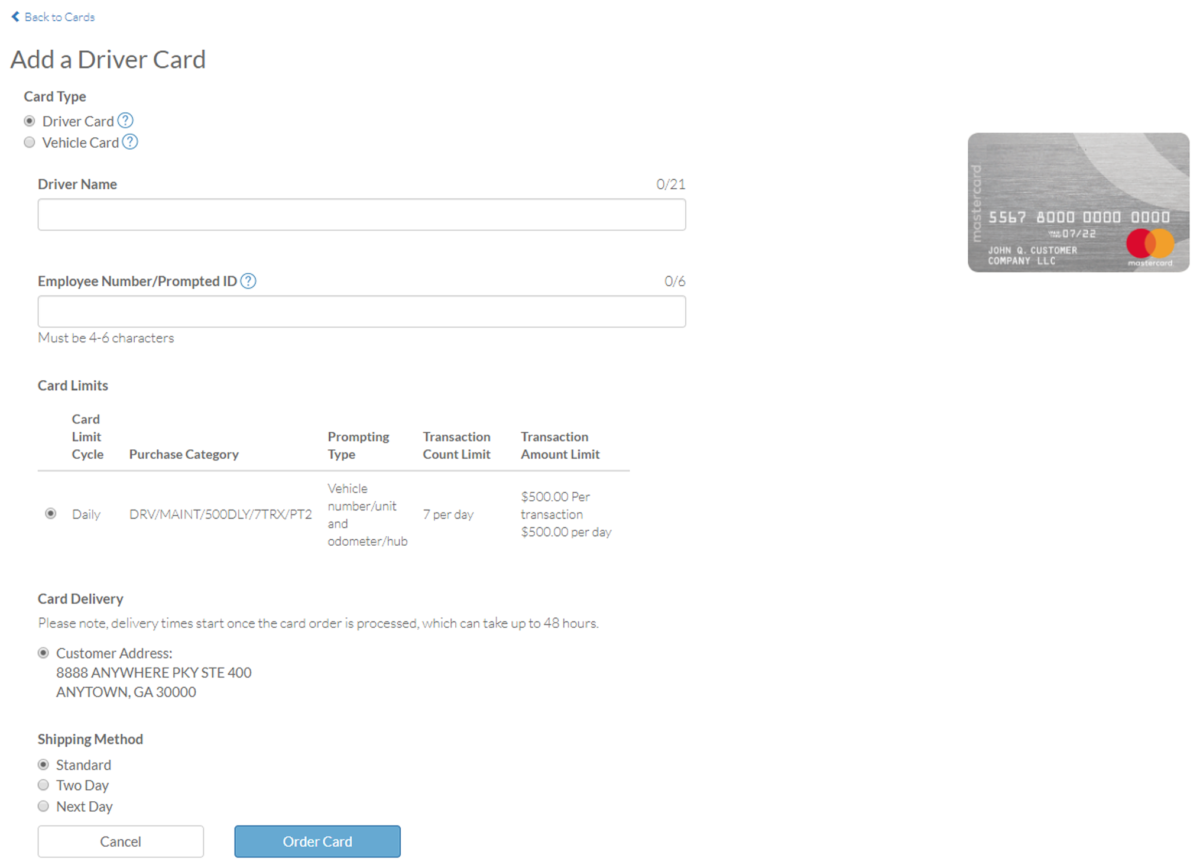Select the Vehicle Card option
This screenshot has height=868, width=1200.
[x=29, y=142]
